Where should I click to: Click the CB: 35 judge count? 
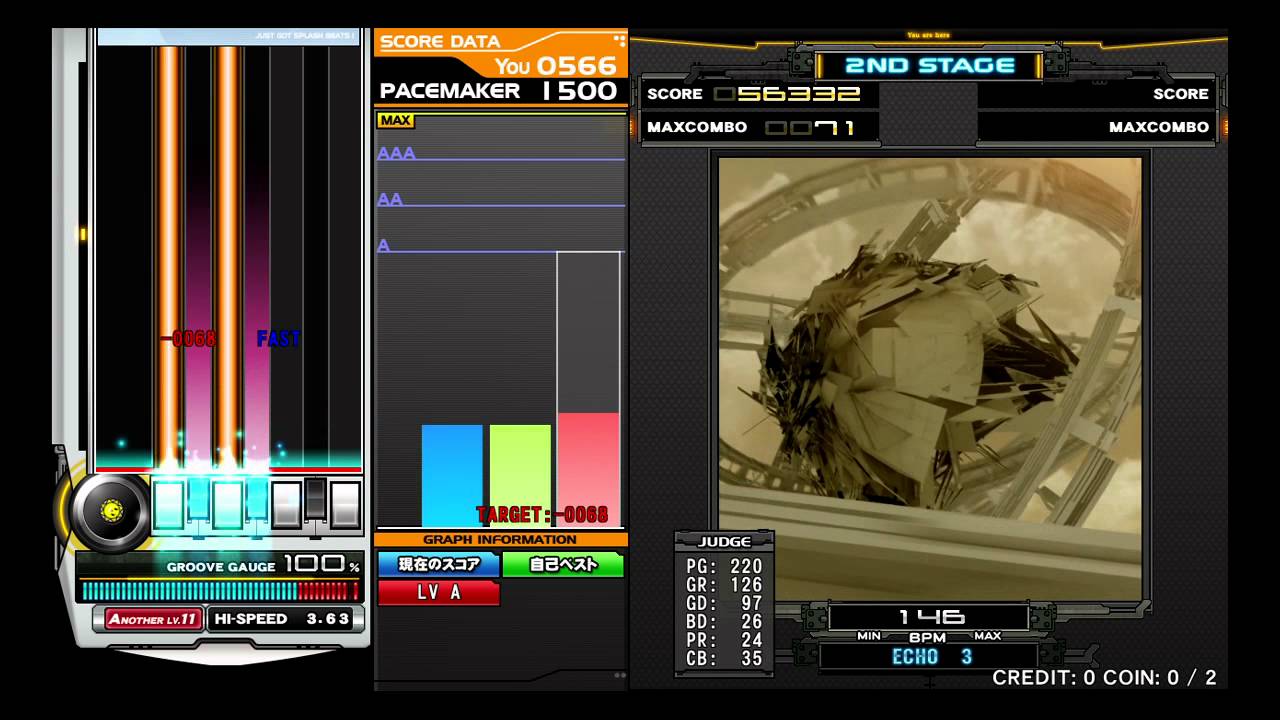click(x=724, y=659)
